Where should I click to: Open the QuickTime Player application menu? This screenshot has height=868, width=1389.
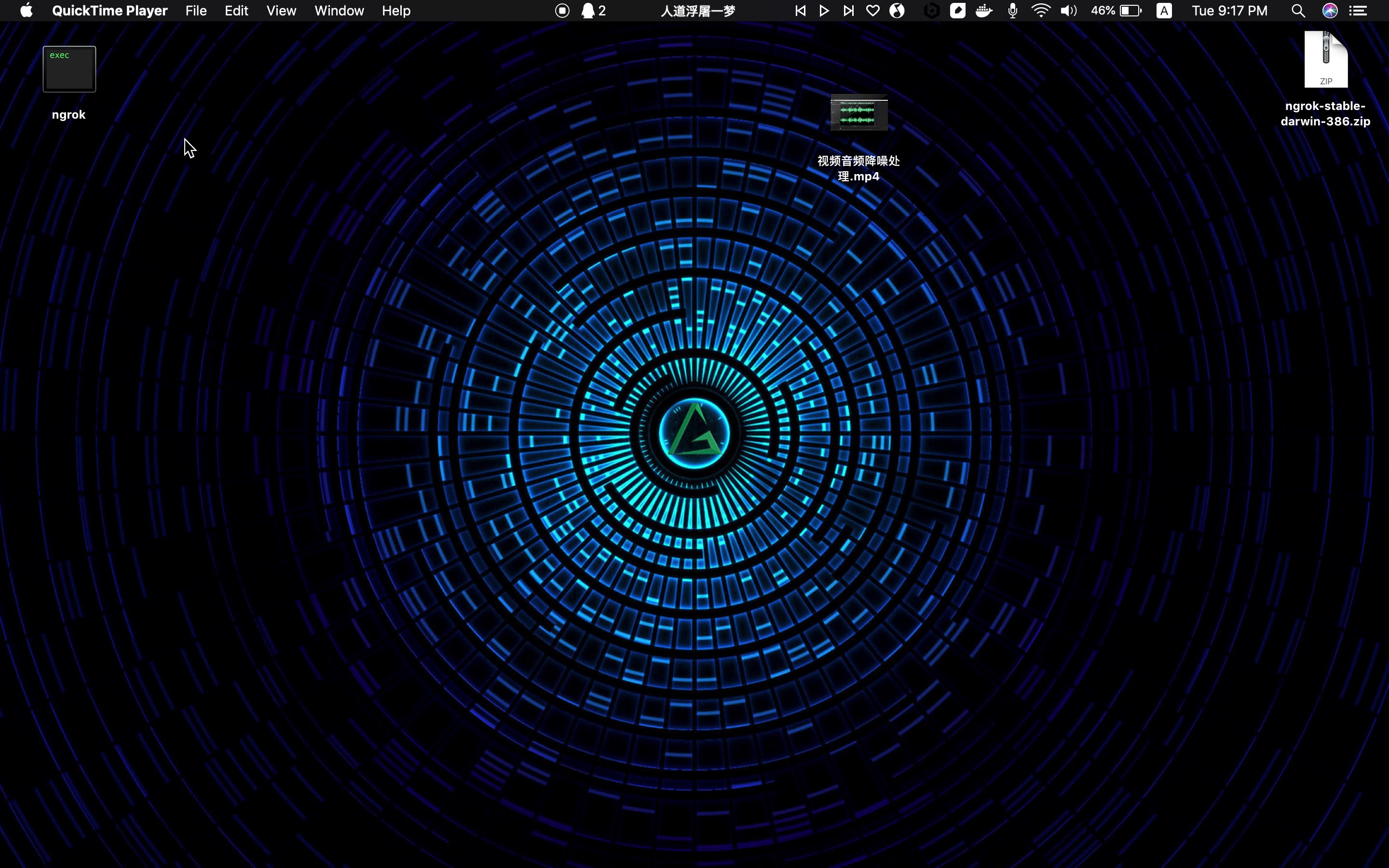pos(109,11)
